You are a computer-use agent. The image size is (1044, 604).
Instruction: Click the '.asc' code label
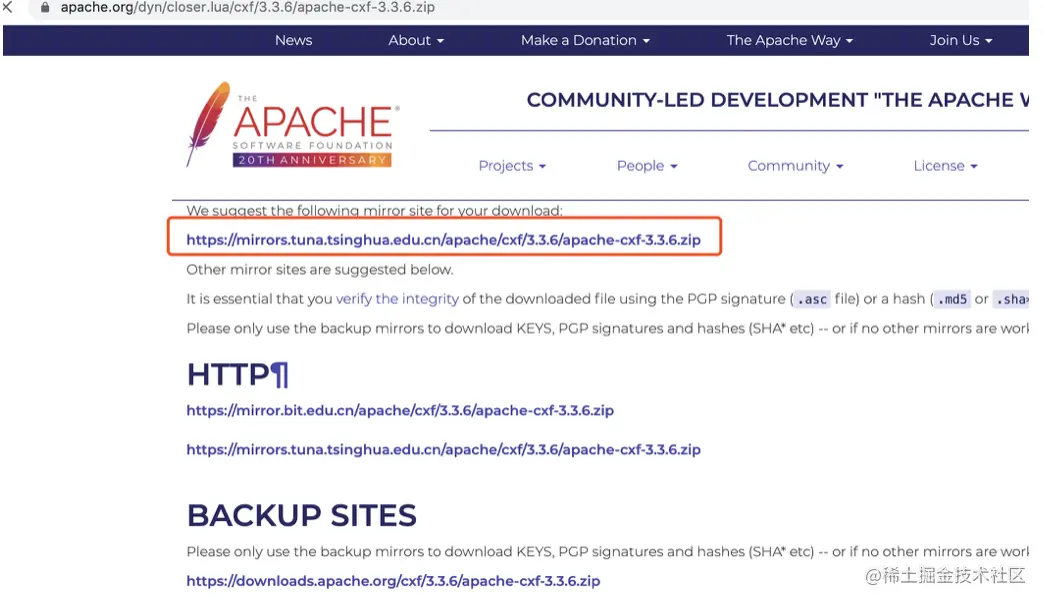(x=812, y=300)
